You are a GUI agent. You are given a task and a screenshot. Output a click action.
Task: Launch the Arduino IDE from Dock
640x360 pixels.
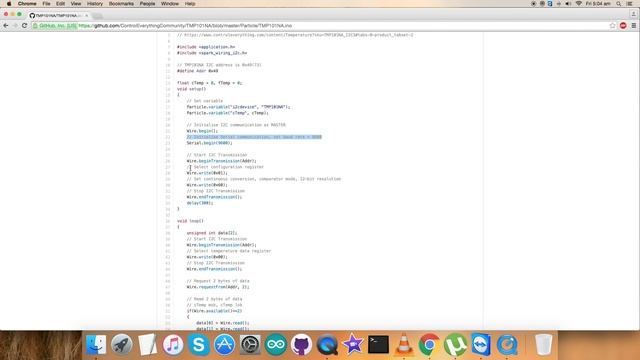point(276,344)
